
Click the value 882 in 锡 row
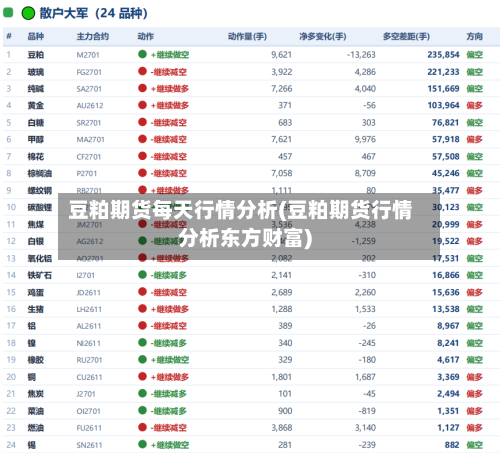coord(452,445)
